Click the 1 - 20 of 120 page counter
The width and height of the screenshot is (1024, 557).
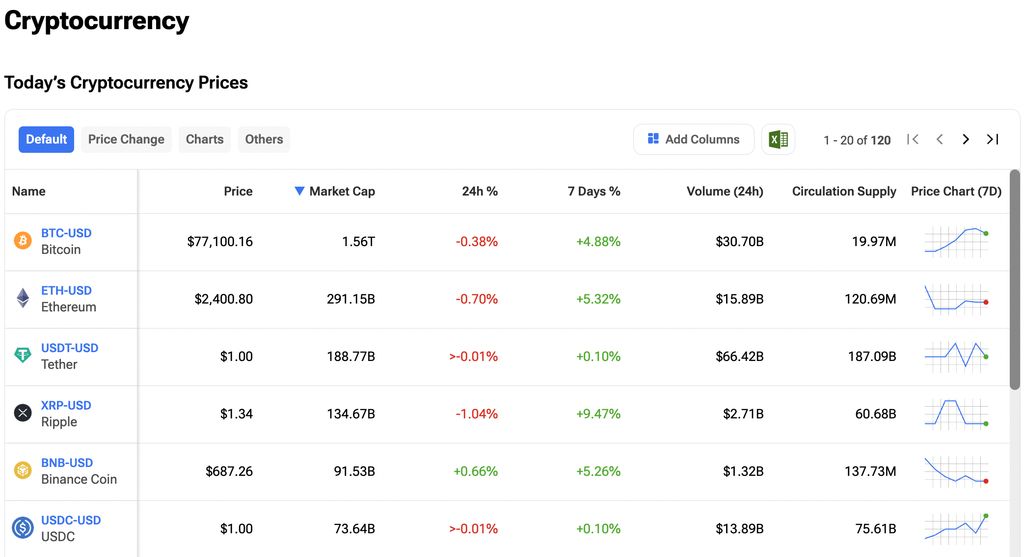(x=857, y=140)
